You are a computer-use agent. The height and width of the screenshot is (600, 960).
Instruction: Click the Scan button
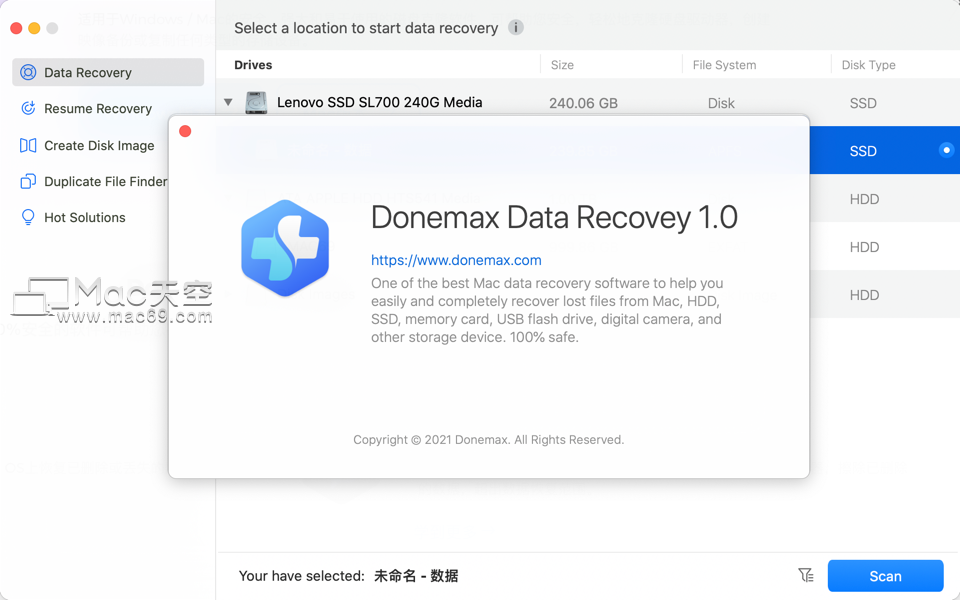(x=885, y=576)
